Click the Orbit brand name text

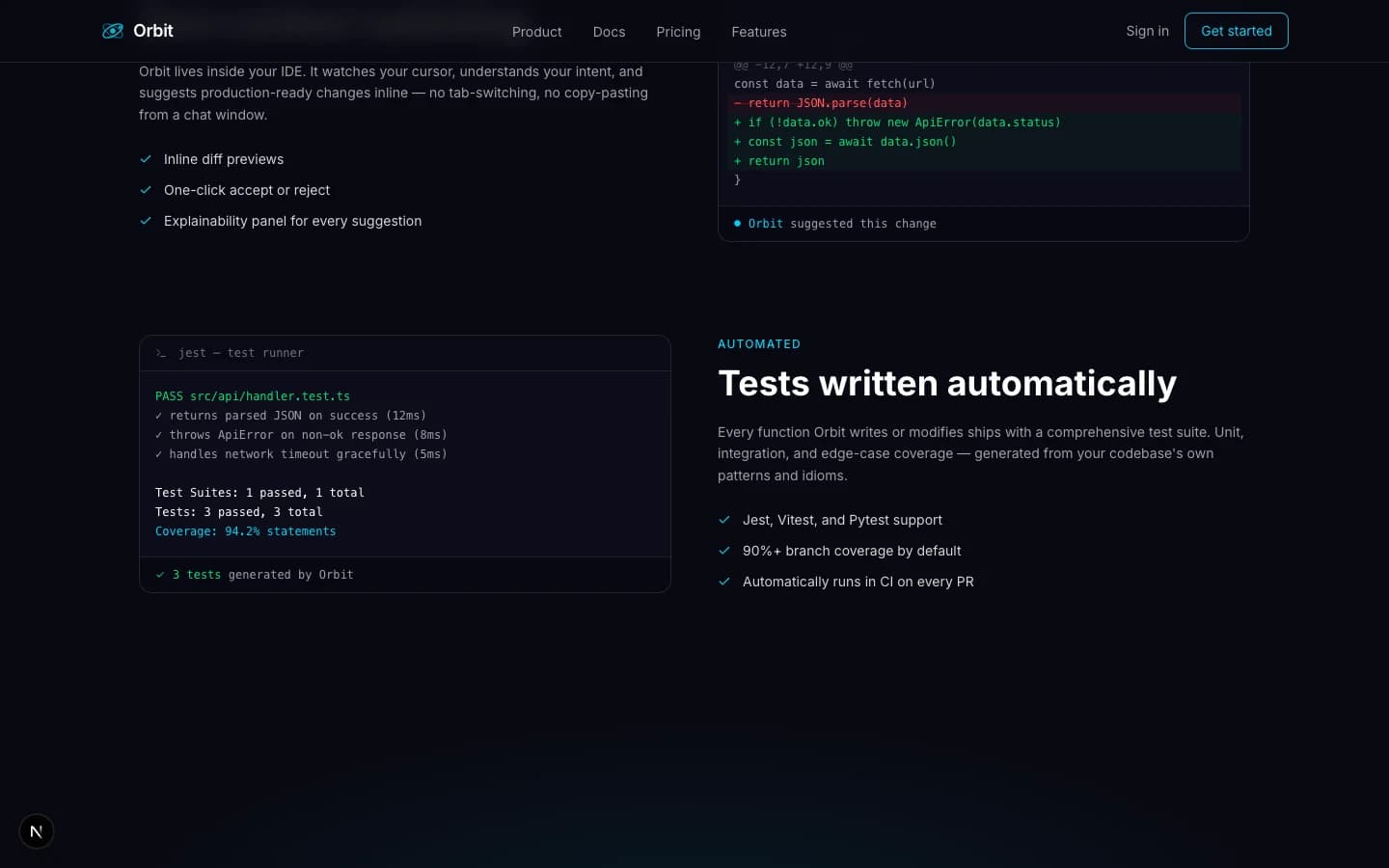click(153, 31)
